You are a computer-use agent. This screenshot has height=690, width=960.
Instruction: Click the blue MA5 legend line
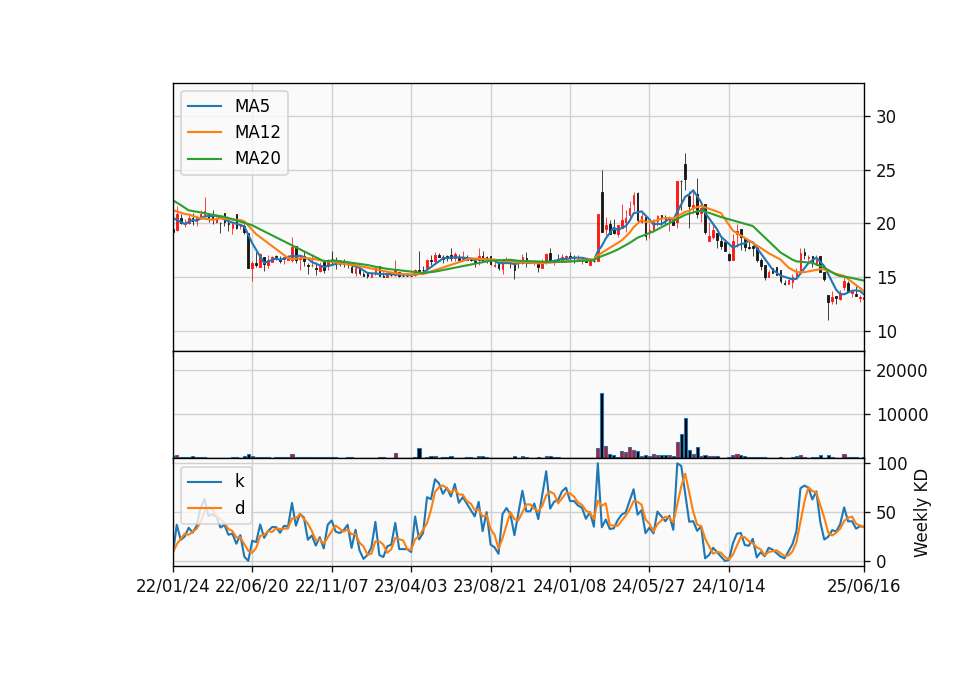coord(204,106)
